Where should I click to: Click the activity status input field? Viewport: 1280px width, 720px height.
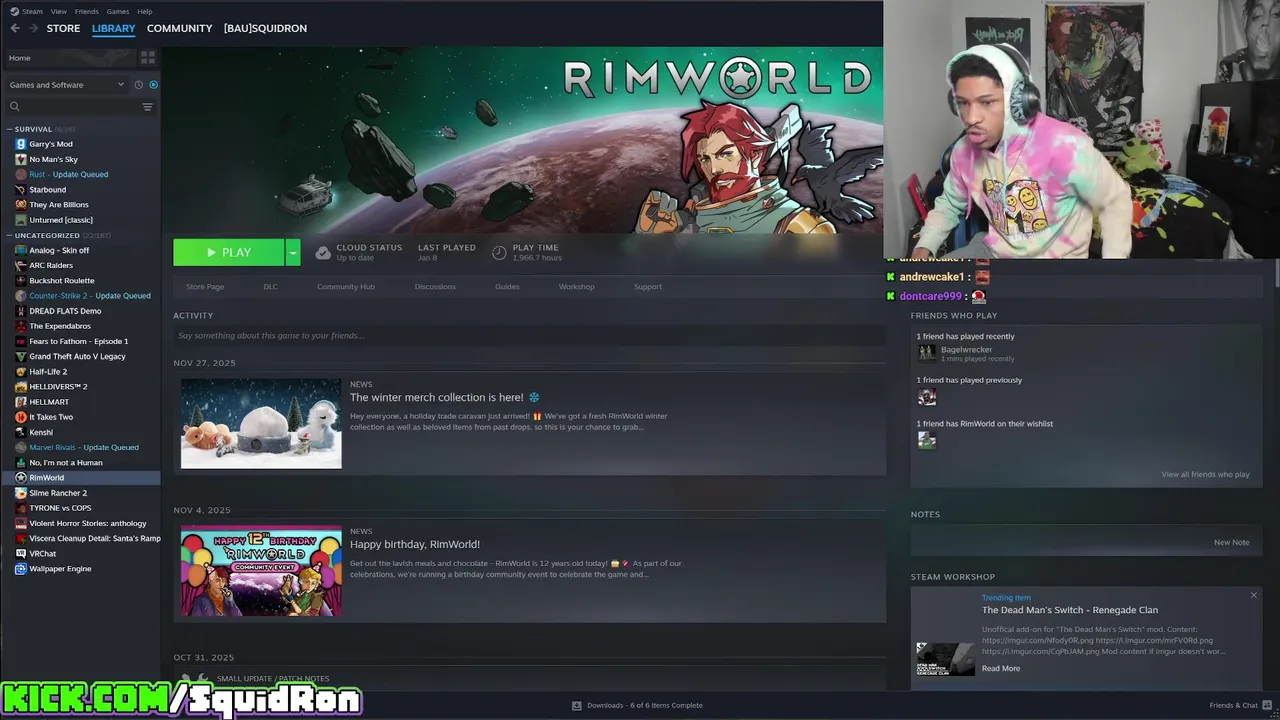point(529,336)
